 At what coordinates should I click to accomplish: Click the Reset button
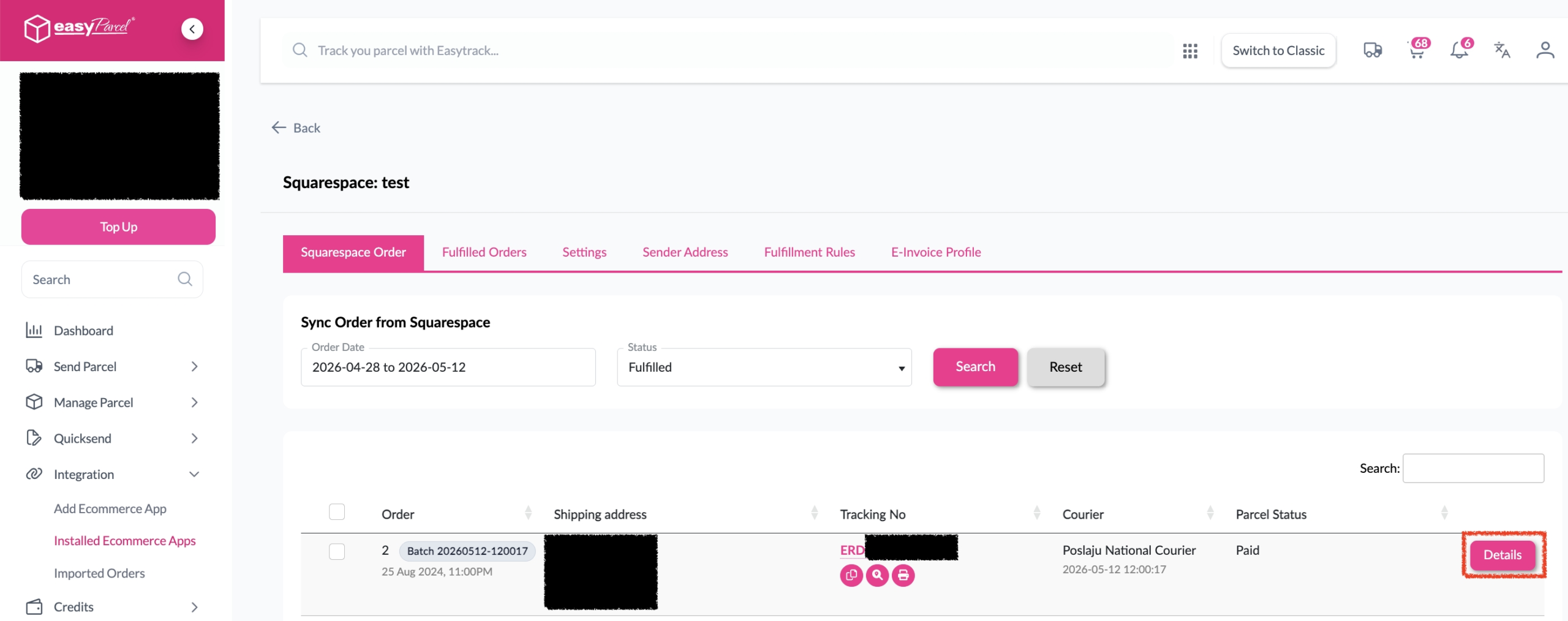point(1066,367)
